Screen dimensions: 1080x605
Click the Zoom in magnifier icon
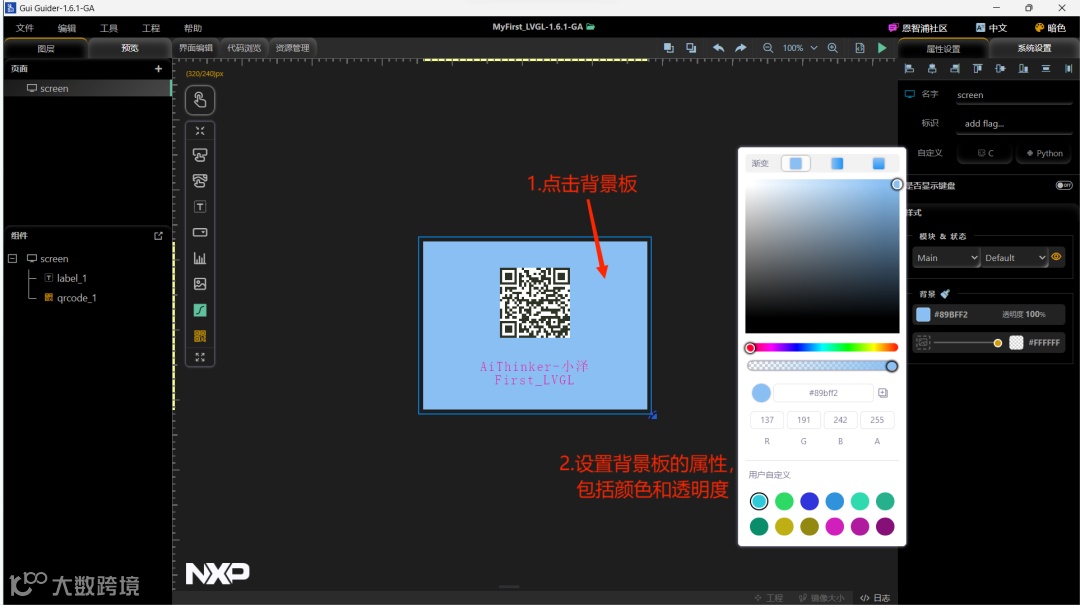pos(832,47)
